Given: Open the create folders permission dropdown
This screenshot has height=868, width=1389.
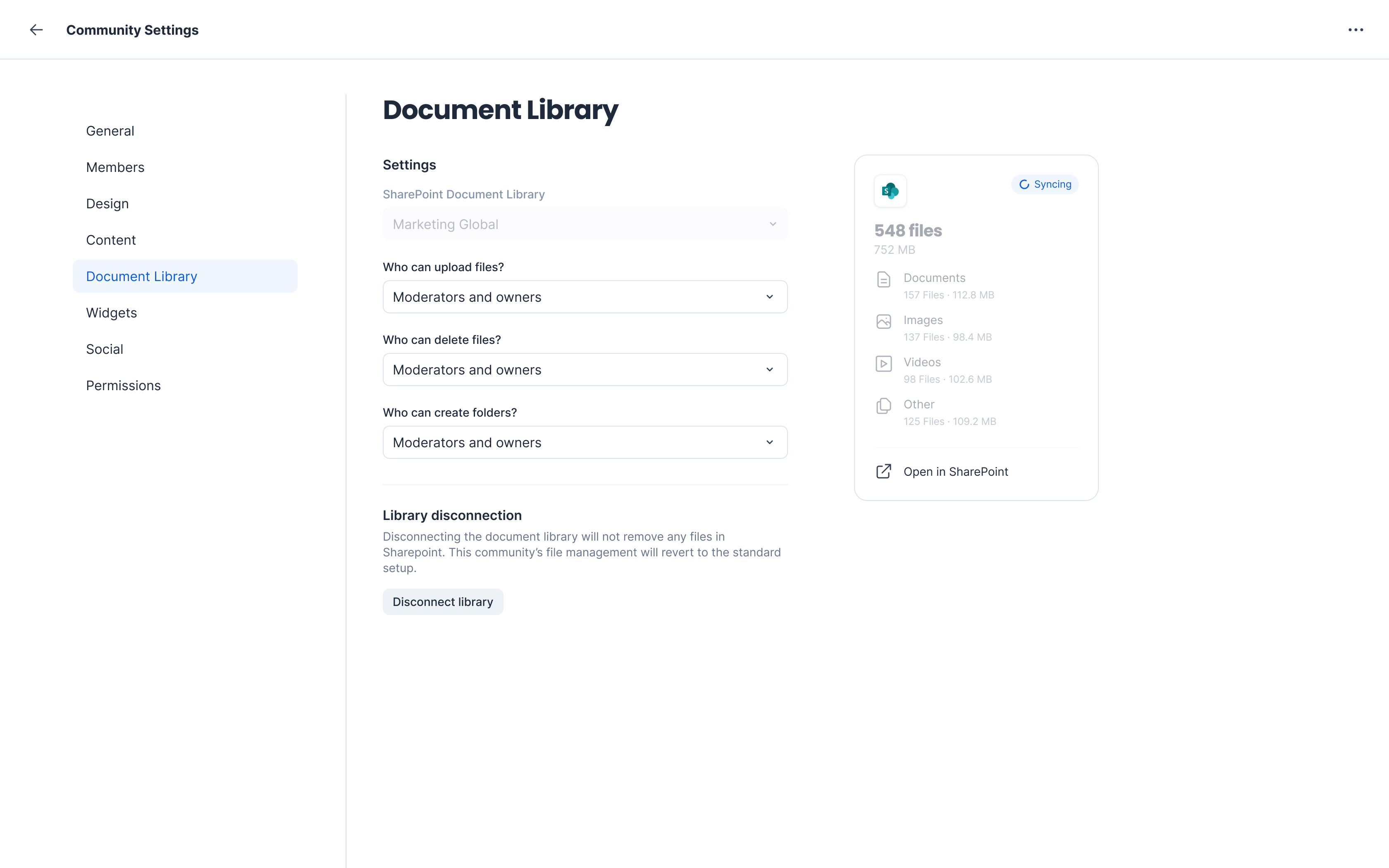Looking at the screenshot, I should click(584, 443).
